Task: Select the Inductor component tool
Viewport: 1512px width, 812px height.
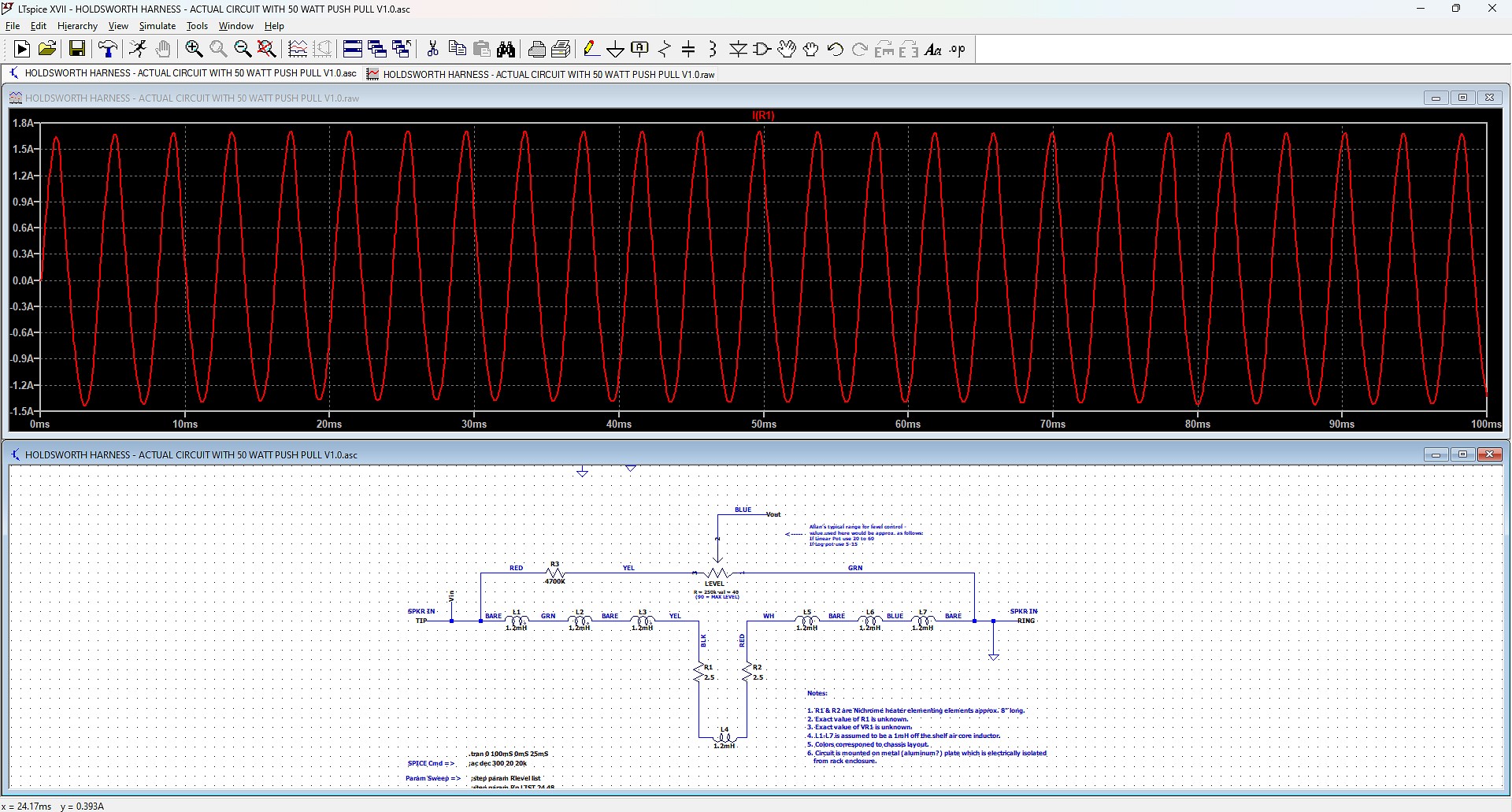Action: [x=713, y=50]
